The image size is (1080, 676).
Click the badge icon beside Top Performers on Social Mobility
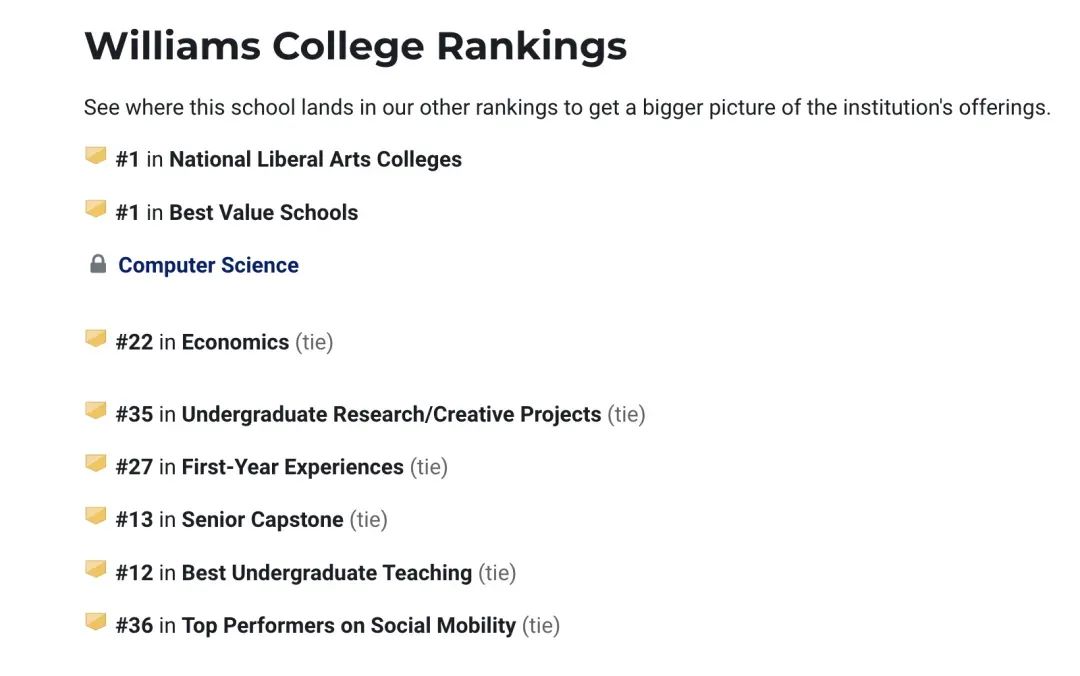click(x=96, y=622)
